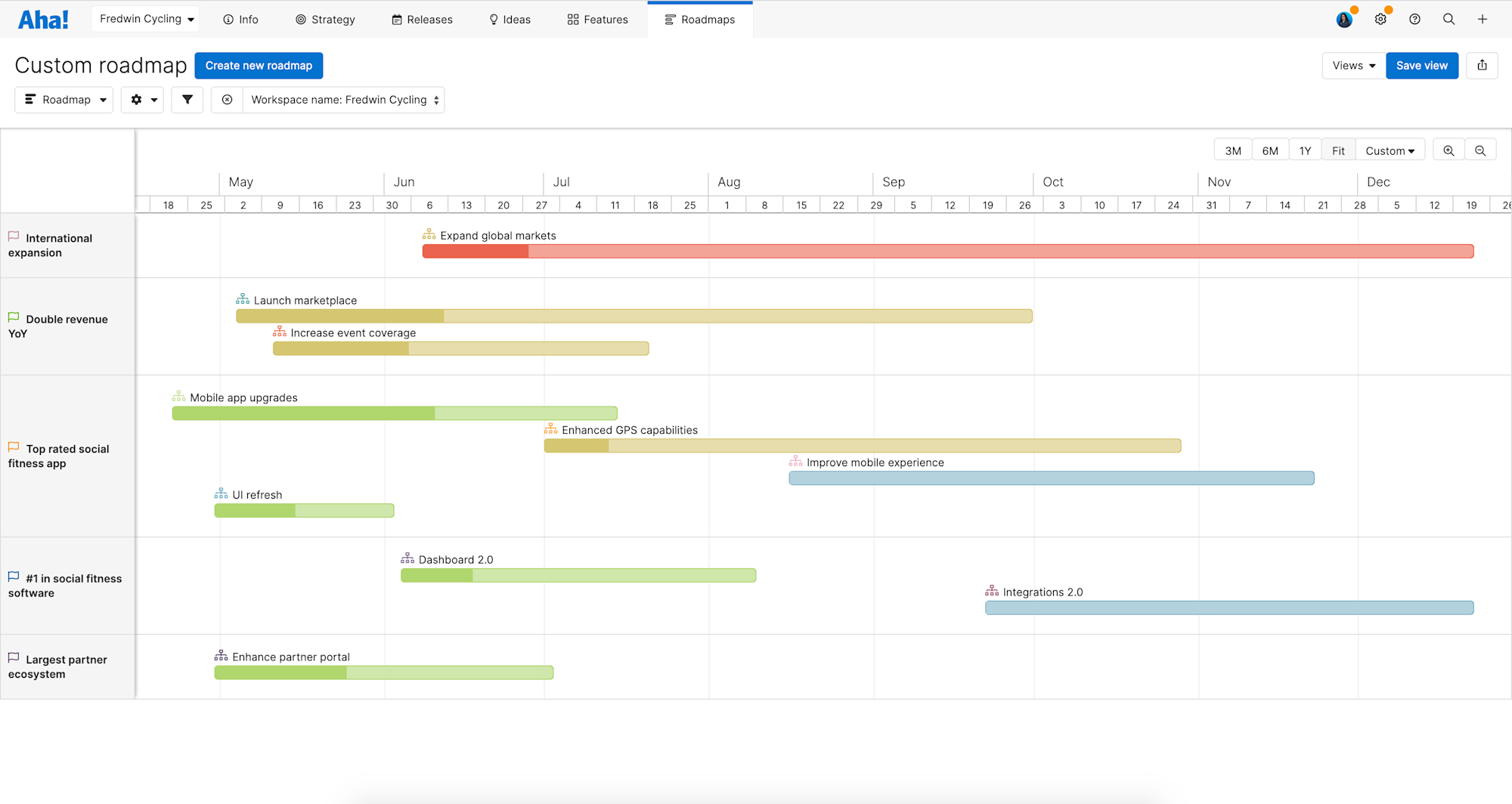This screenshot has width=1512, height=804.
Task: Click the add (+) icon in top bar
Action: pyautogui.click(x=1482, y=19)
